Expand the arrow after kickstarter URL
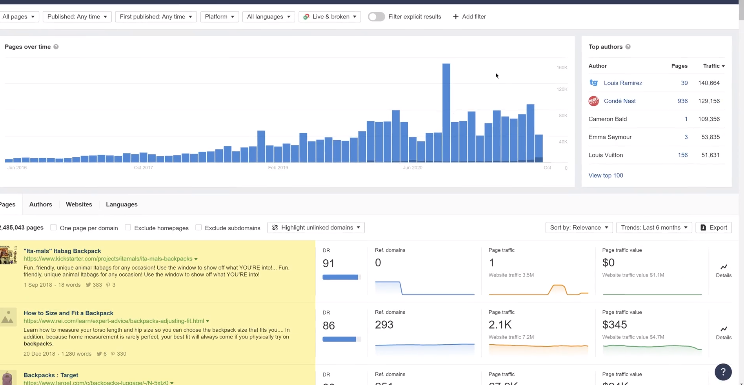744x385 pixels. (196, 259)
